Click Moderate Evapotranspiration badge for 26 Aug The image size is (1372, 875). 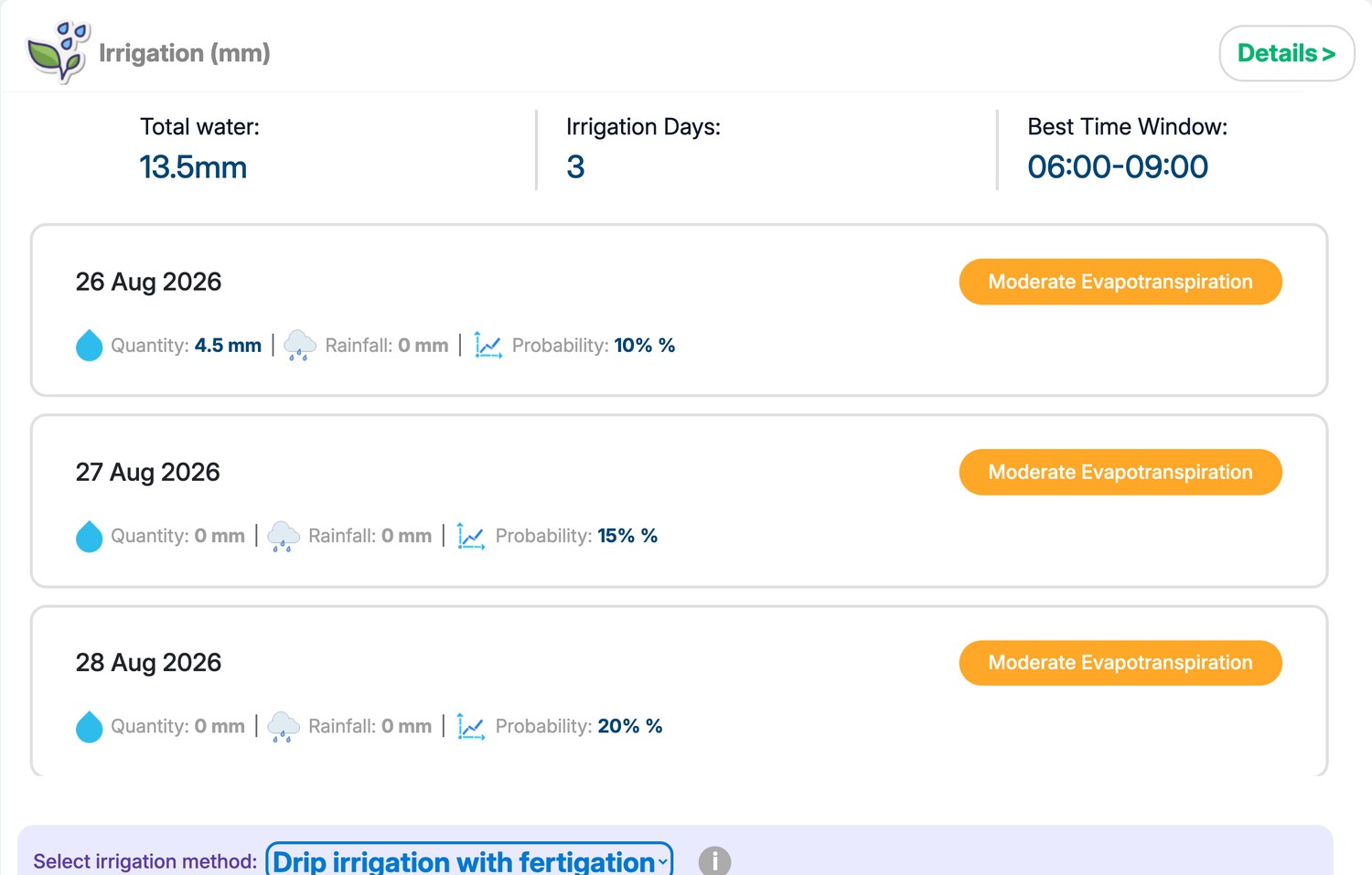(1120, 282)
